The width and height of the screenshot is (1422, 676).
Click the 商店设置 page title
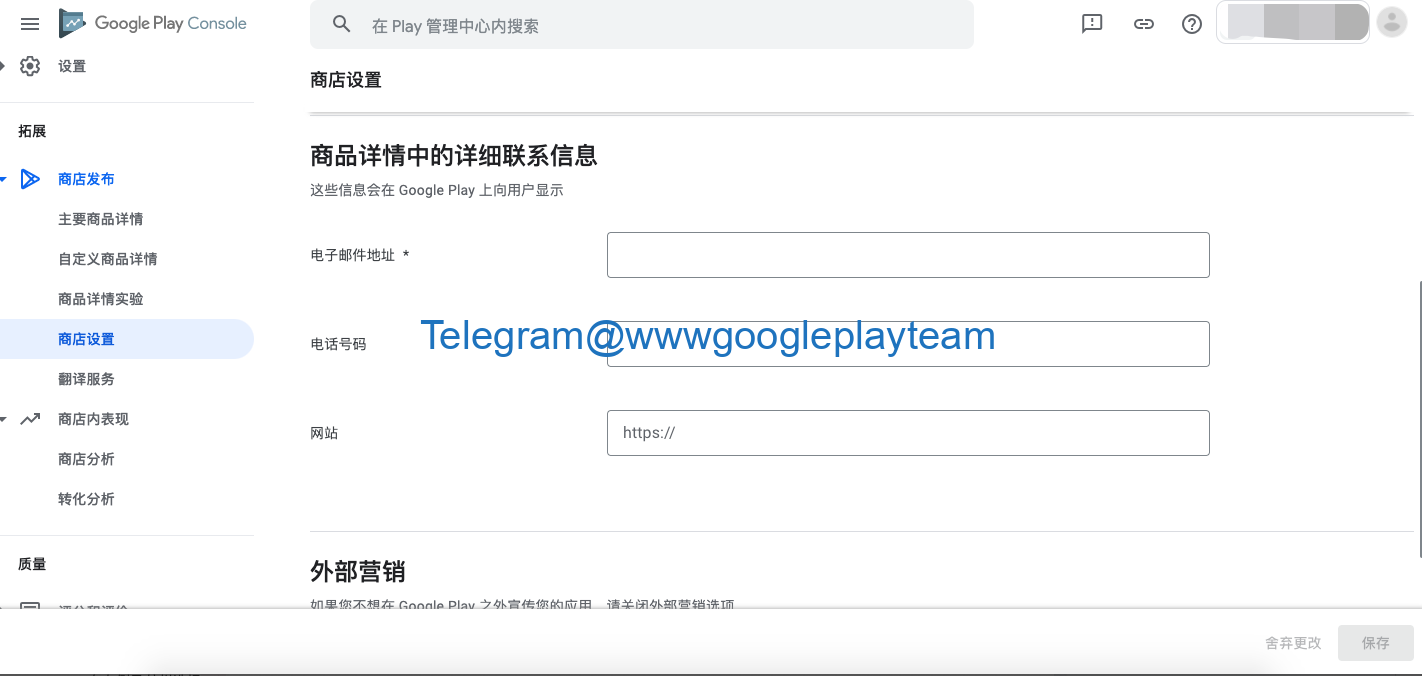click(346, 80)
